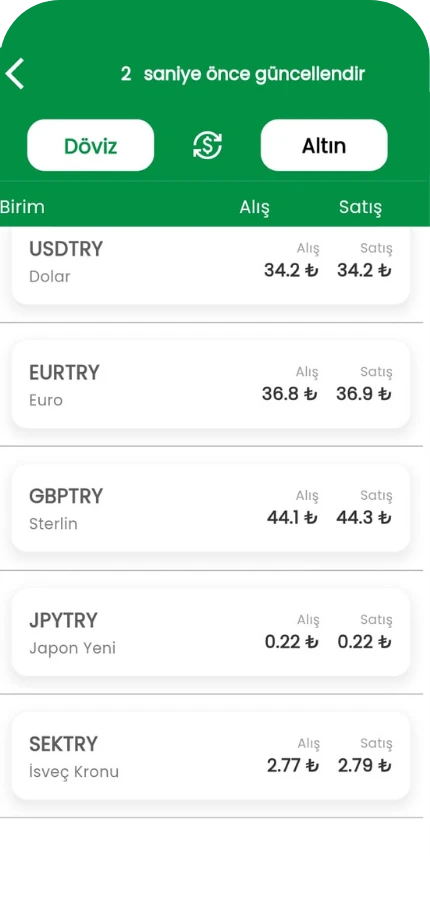Open the JPYTRY Japon Yeni card
430x900 pixels.
coord(211,633)
